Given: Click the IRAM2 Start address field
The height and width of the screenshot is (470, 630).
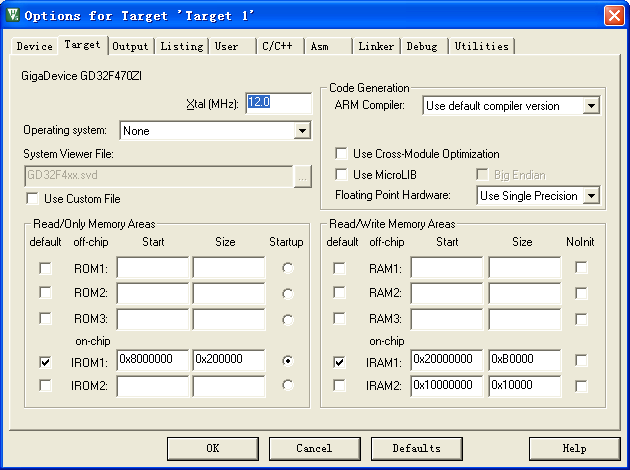Looking at the screenshot, I should coord(446,385).
